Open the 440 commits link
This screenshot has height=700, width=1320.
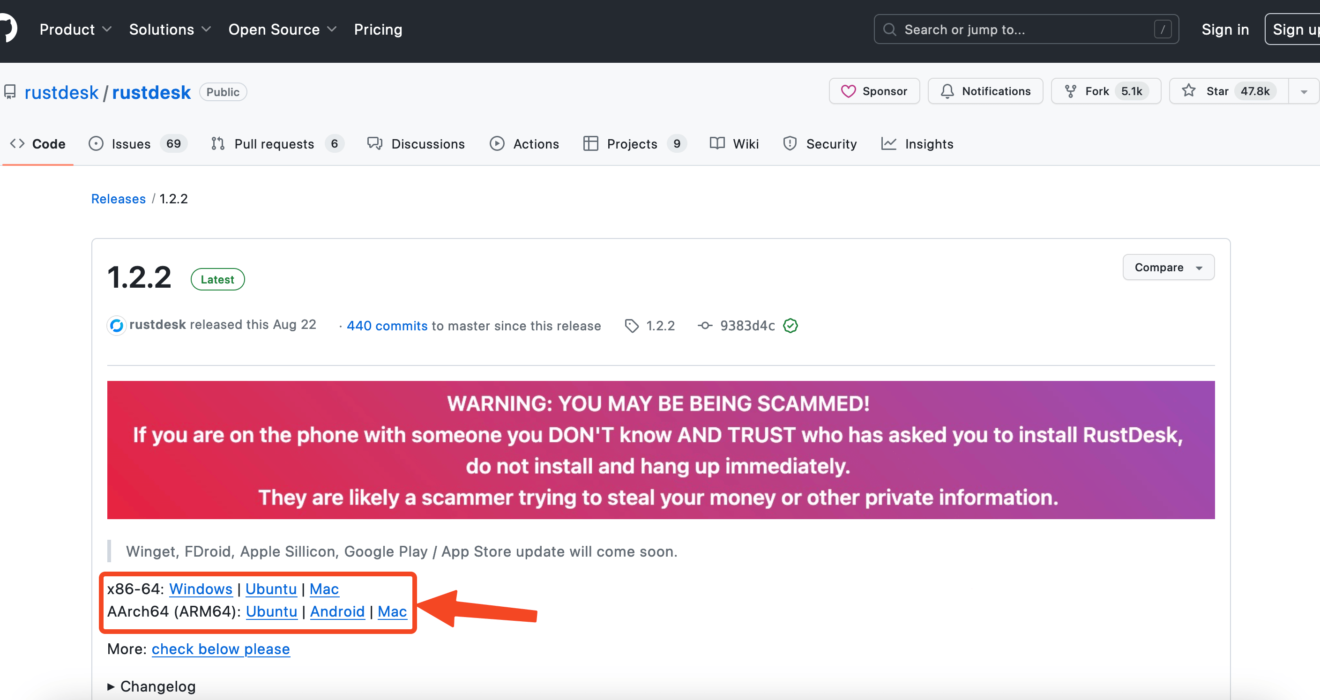tap(387, 326)
